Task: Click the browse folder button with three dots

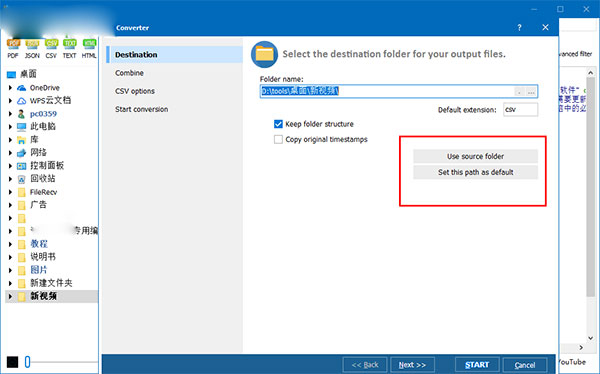Action: coord(531,92)
